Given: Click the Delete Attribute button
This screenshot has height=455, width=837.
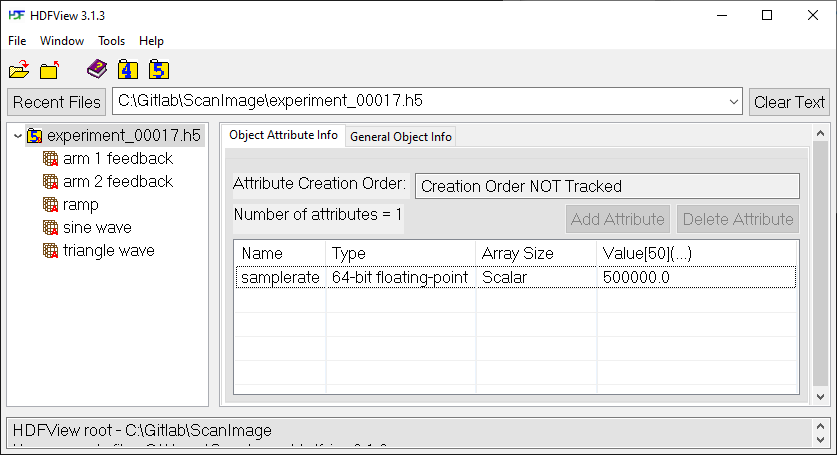Looking at the screenshot, I should click(x=738, y=219).
